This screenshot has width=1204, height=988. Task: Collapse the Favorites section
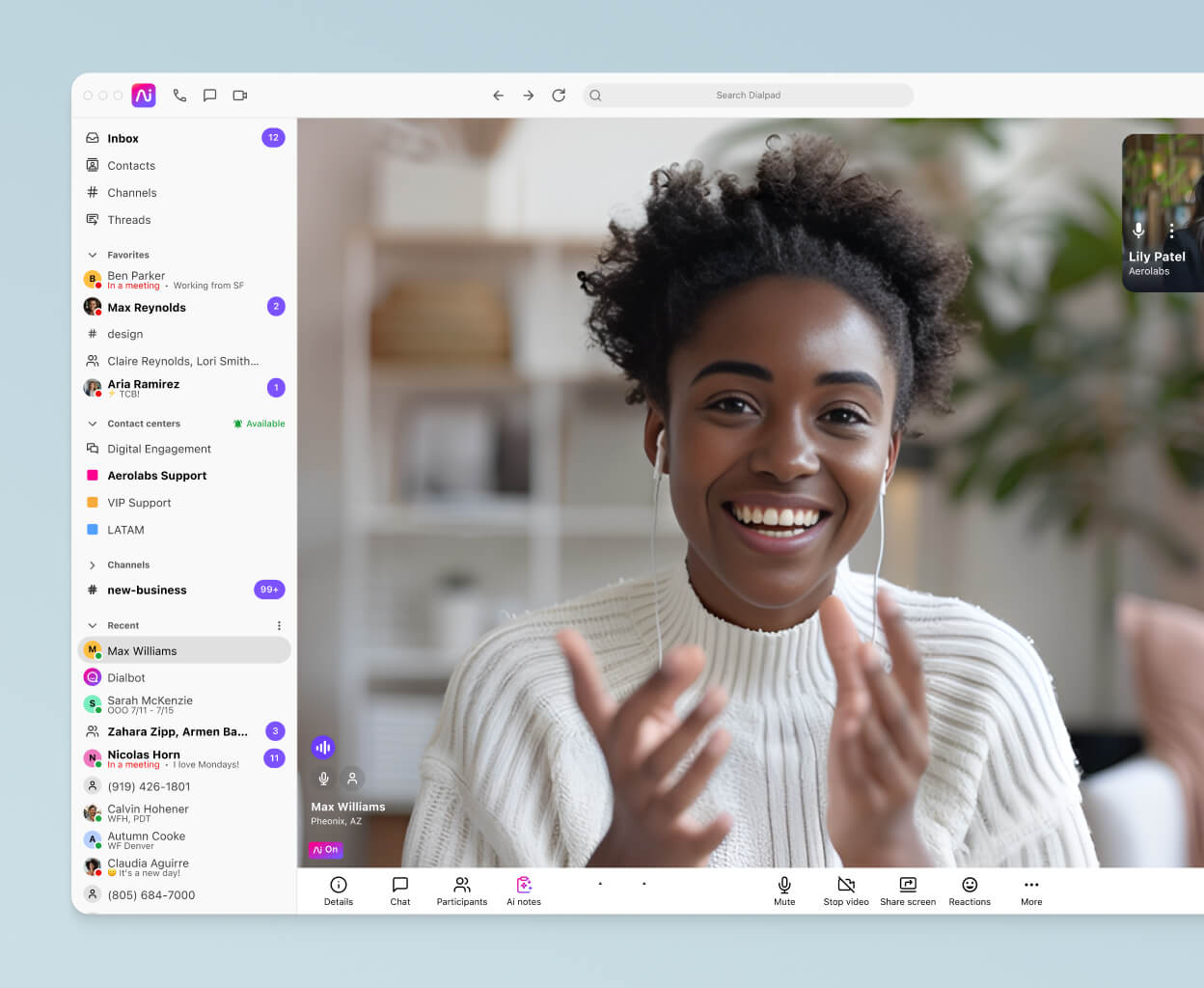(x=92, y=254)
